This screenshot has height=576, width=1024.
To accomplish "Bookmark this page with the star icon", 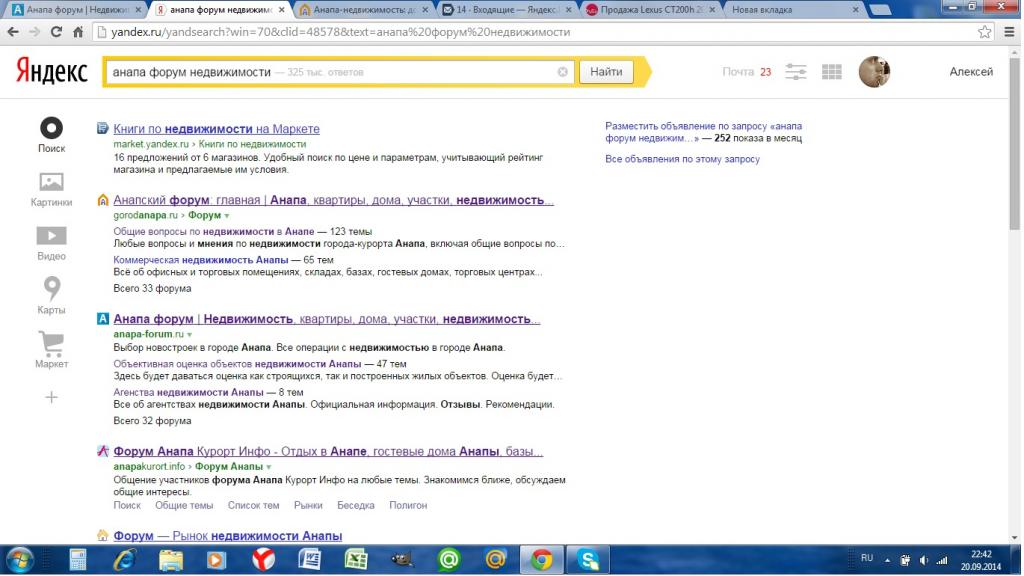I will tap(984, 32).
